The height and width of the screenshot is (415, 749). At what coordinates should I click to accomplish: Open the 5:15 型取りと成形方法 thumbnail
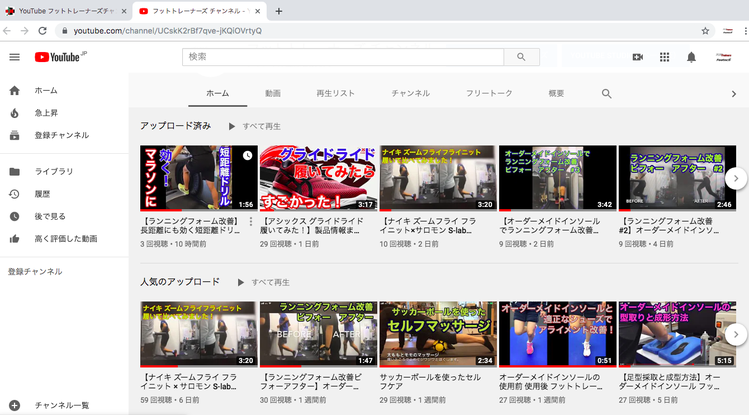(677, 334)
